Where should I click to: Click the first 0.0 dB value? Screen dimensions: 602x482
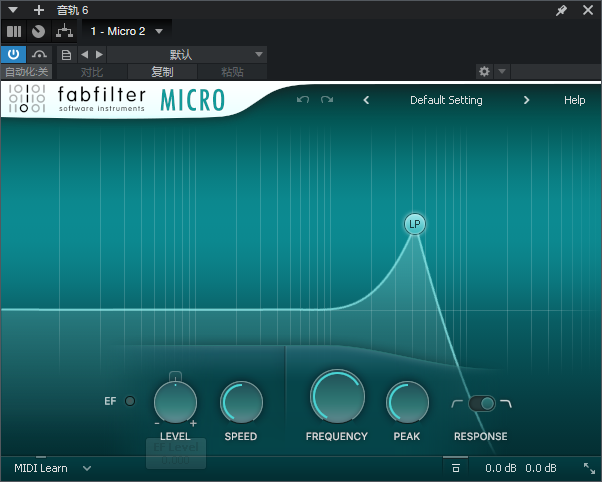(x=500, y=468)
